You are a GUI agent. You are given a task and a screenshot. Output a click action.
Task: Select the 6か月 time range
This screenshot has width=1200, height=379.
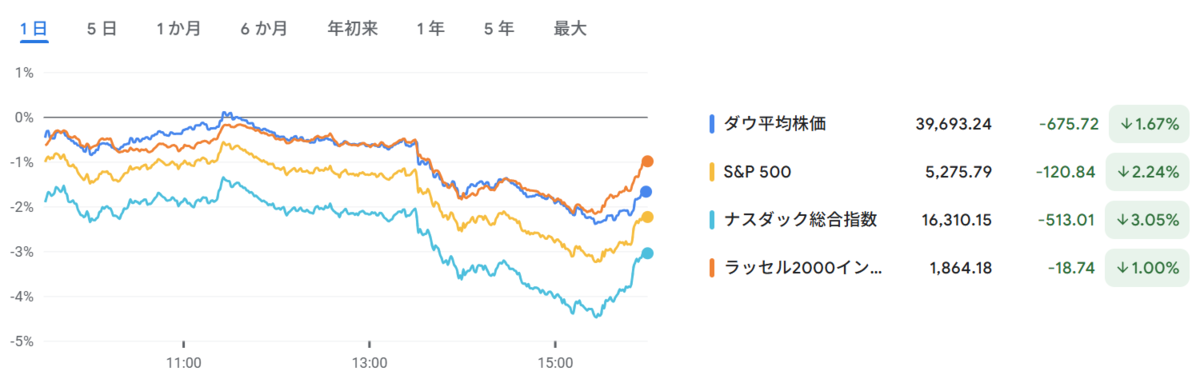pyautogui.click(x=264, y=29)
